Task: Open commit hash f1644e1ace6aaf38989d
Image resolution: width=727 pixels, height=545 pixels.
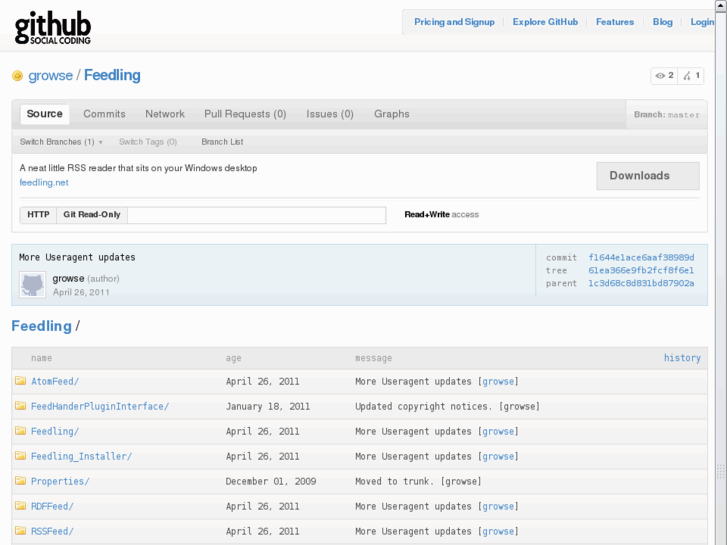Action: [x=641, y=257]
